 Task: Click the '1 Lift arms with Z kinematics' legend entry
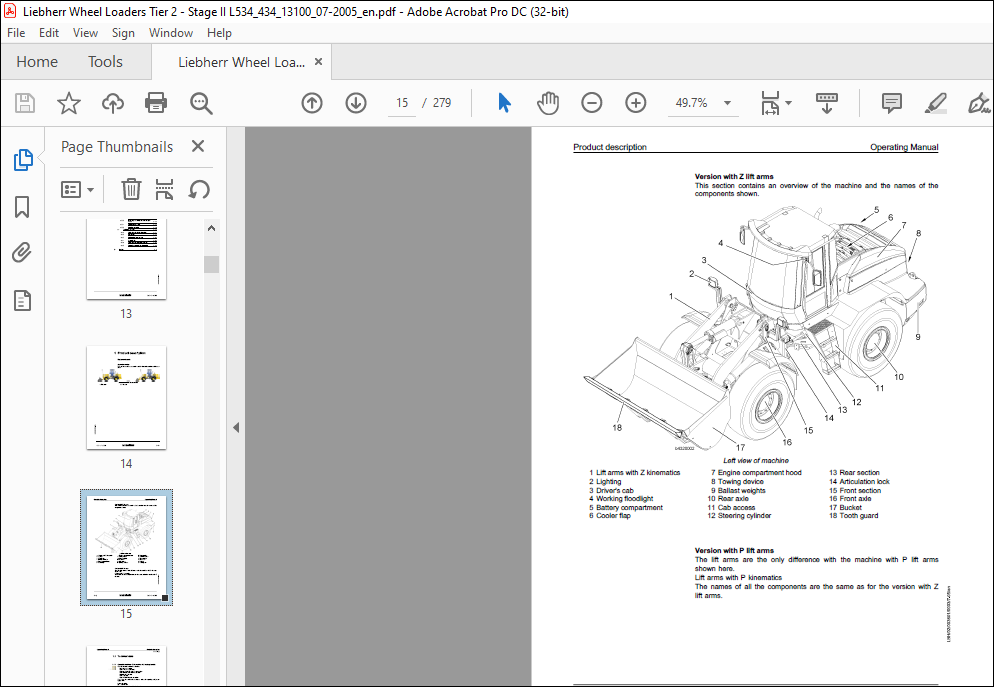pos(635,473)
